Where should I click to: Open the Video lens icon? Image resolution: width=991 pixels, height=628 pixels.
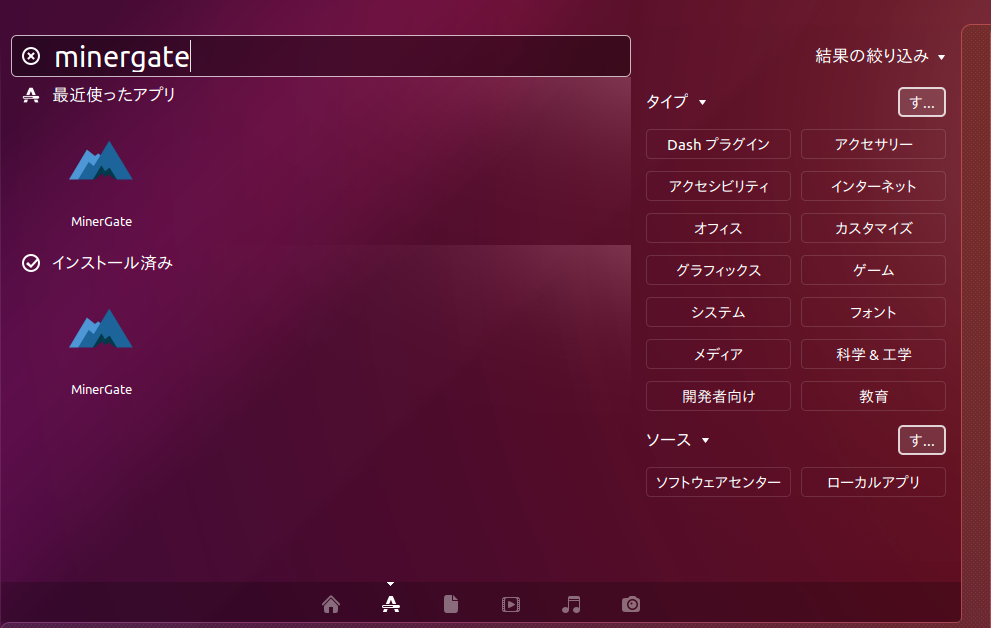pyautogui.click(x=511, y=605)
